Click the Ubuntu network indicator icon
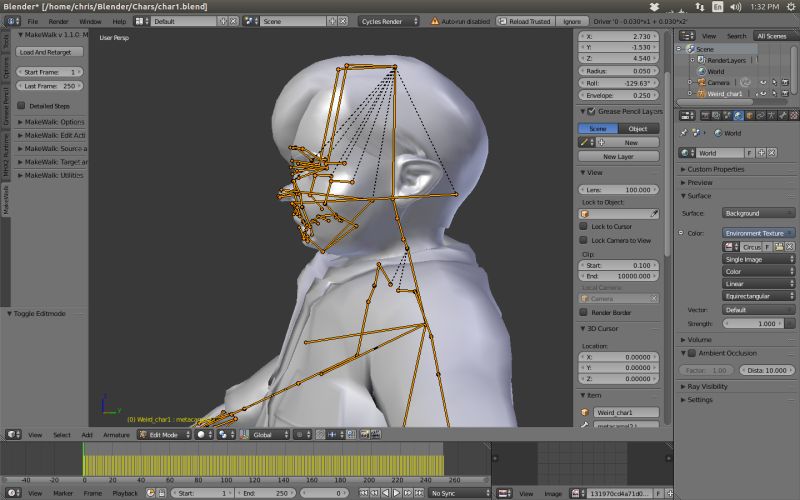The height and width of the screenshot is (500, 800). [699, 7]
